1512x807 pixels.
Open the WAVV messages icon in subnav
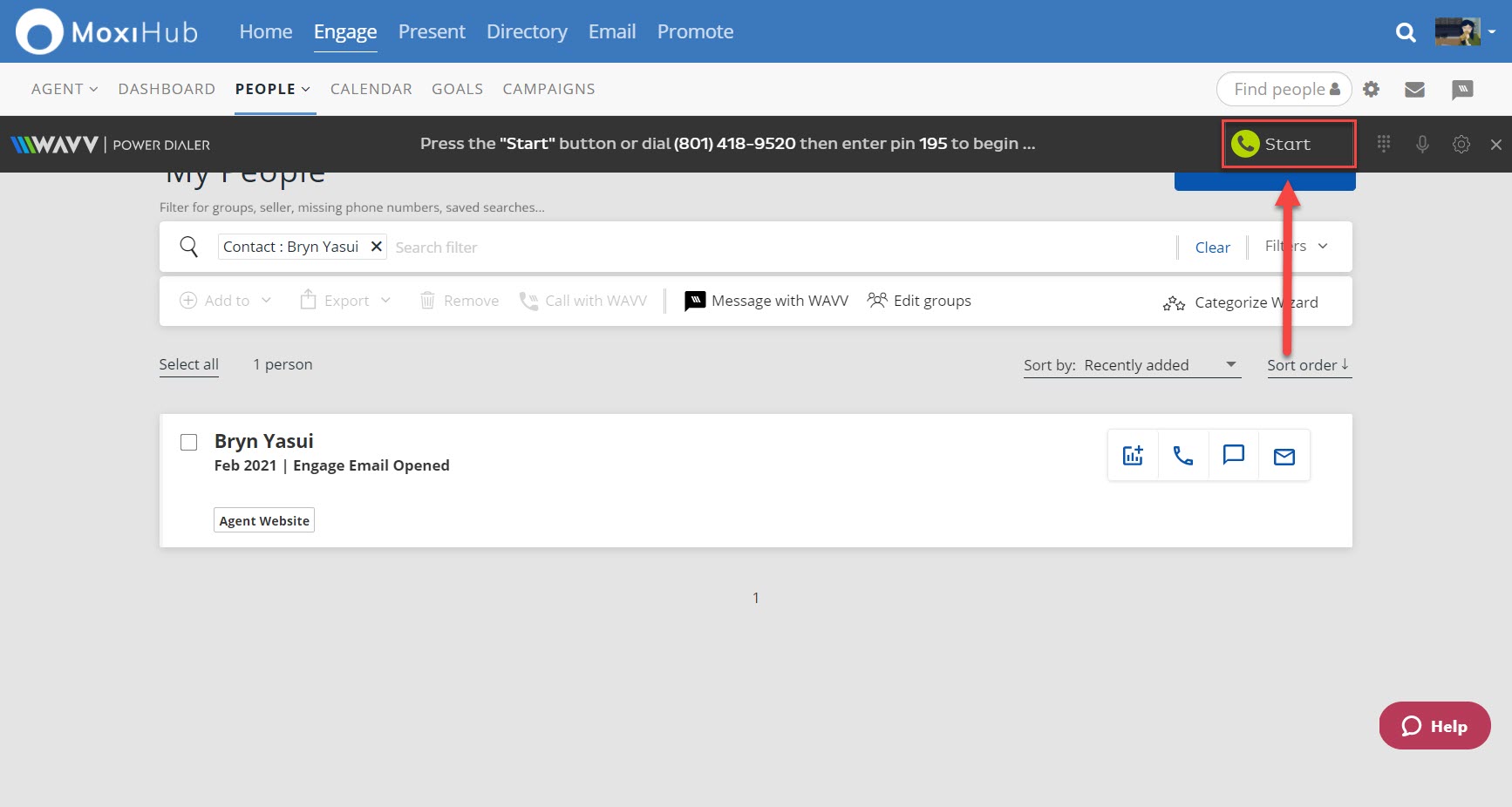[x=1462, y=89]
